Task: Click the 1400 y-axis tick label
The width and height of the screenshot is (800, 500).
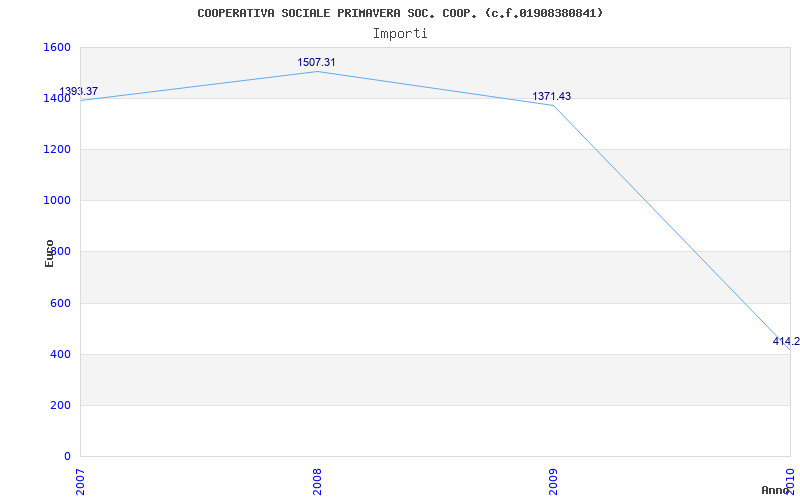Action: point(57,98)
